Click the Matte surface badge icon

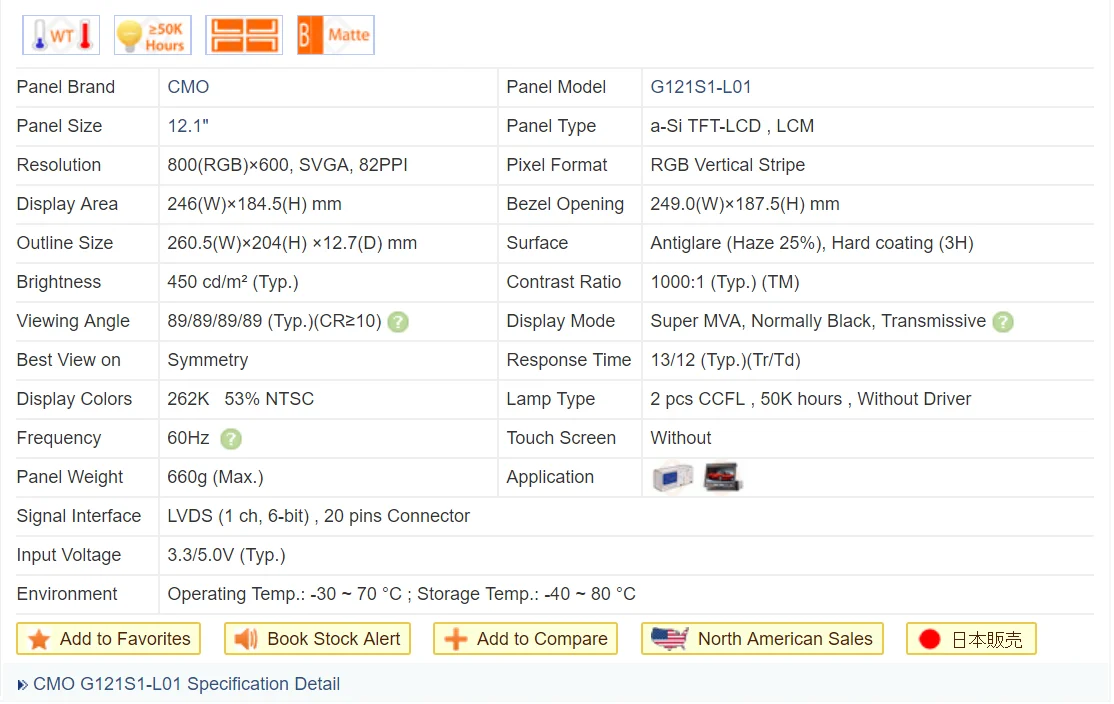pos(335,35)
